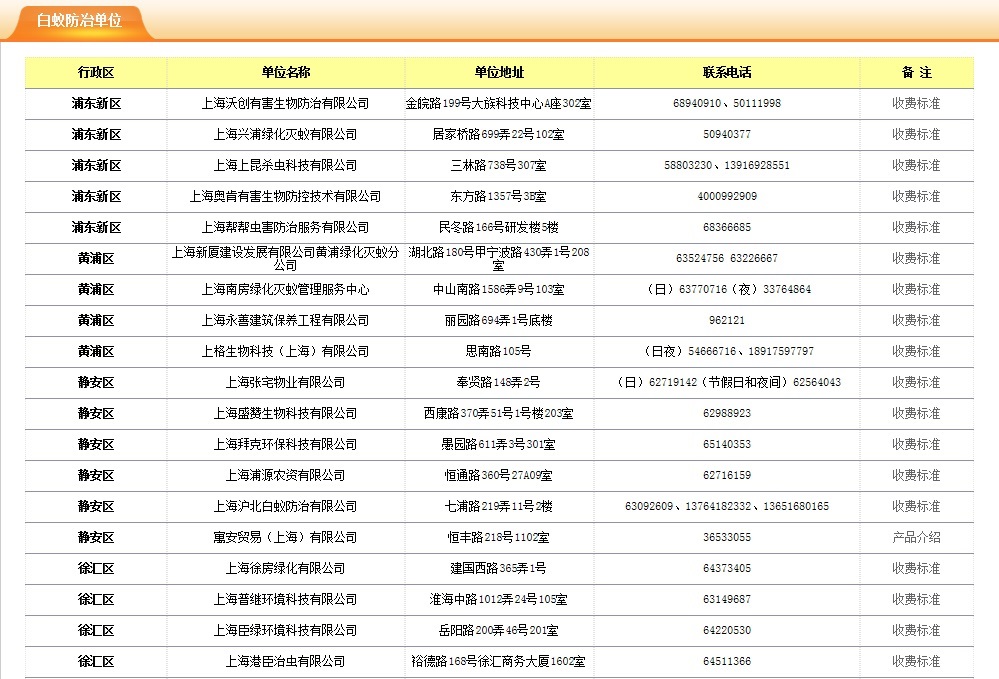Open 收费标准 in the 上海奥肯有害生物防控技术有限公司 row
This screenshot has height=679, width=999.
(x=916, y=196)
